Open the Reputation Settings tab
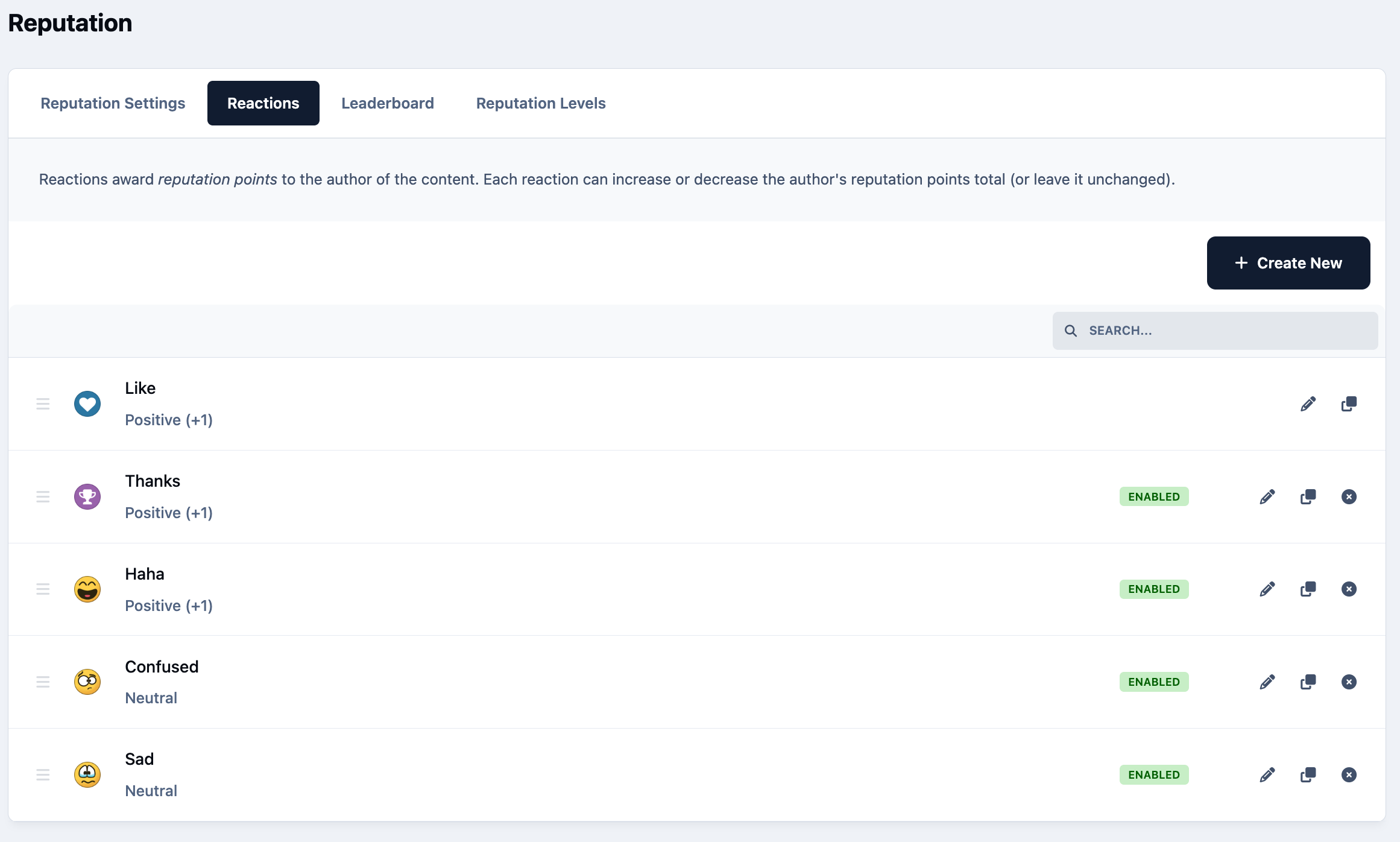1400x842 pixels. (113, 103)
